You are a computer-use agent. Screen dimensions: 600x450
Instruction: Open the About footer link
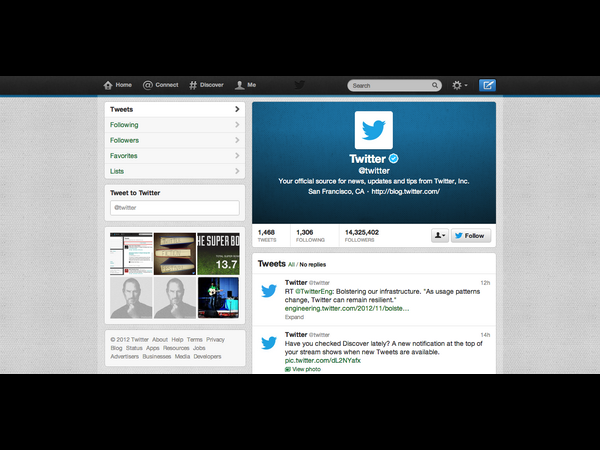[160, 340]
